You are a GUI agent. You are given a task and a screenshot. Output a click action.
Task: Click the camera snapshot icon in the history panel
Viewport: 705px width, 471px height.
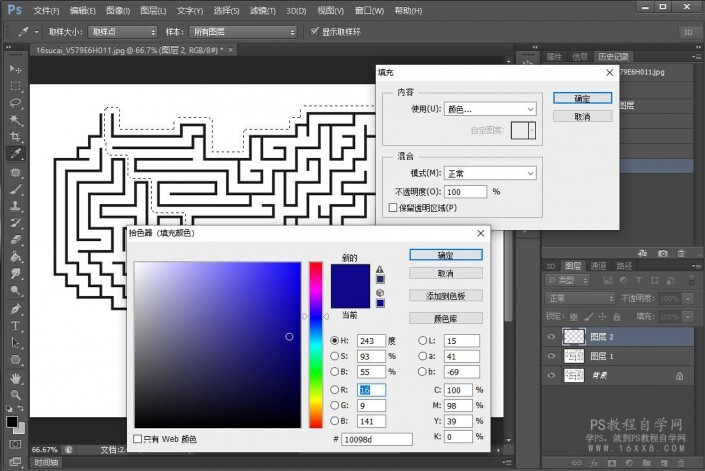[x=662, y=255]
